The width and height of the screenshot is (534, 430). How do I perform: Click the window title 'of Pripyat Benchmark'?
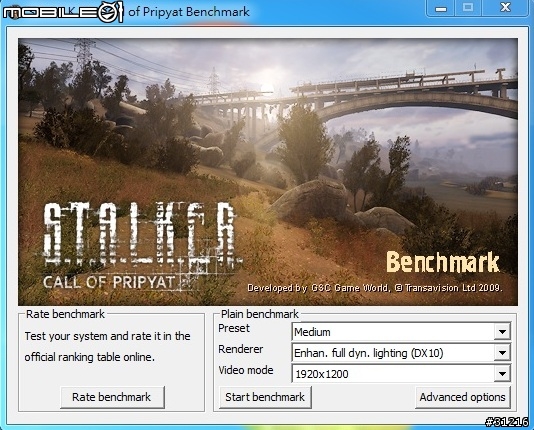(x=189, y=12)
